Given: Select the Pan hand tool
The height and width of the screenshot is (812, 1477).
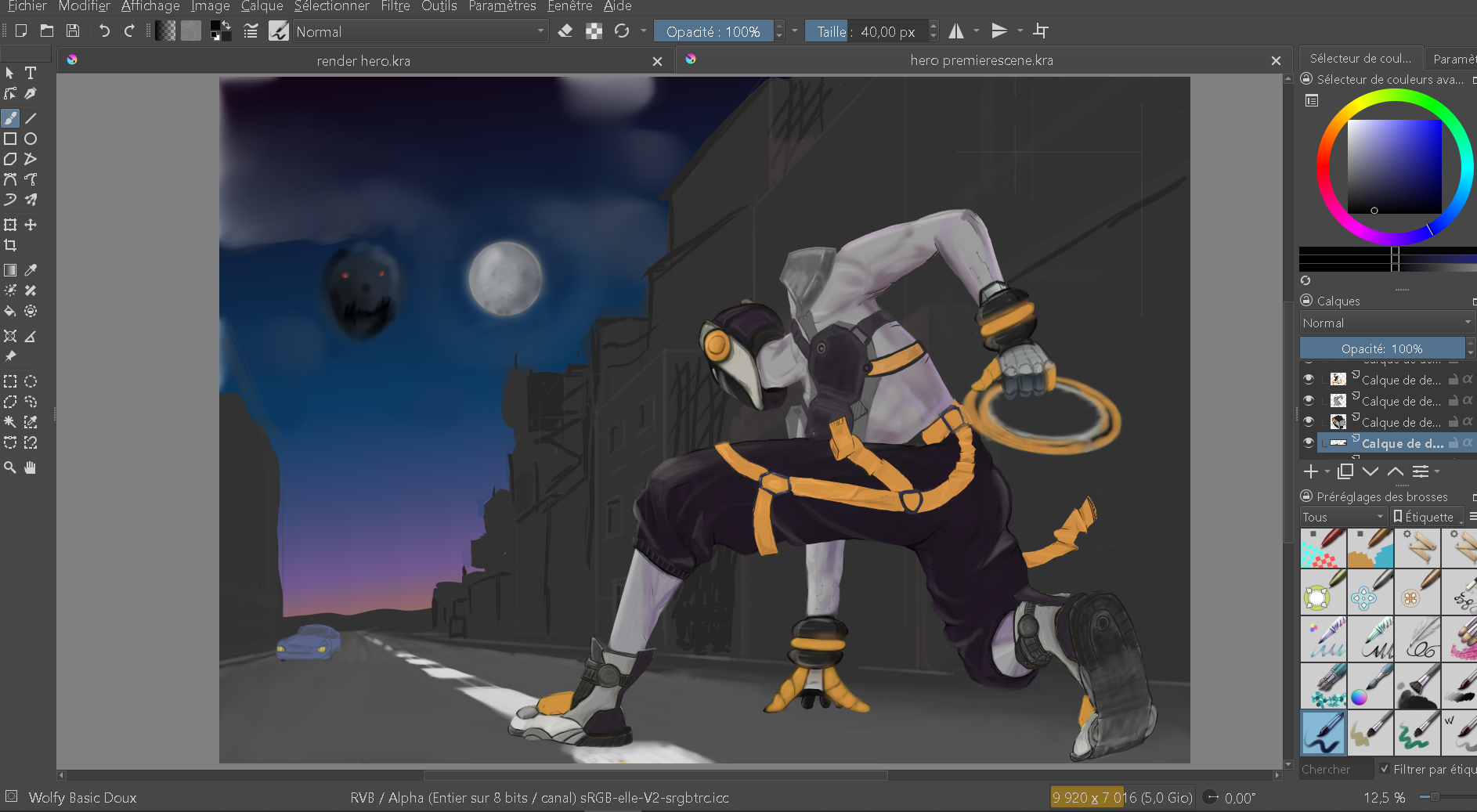Looking at the screenshot, I should point(31,467).
